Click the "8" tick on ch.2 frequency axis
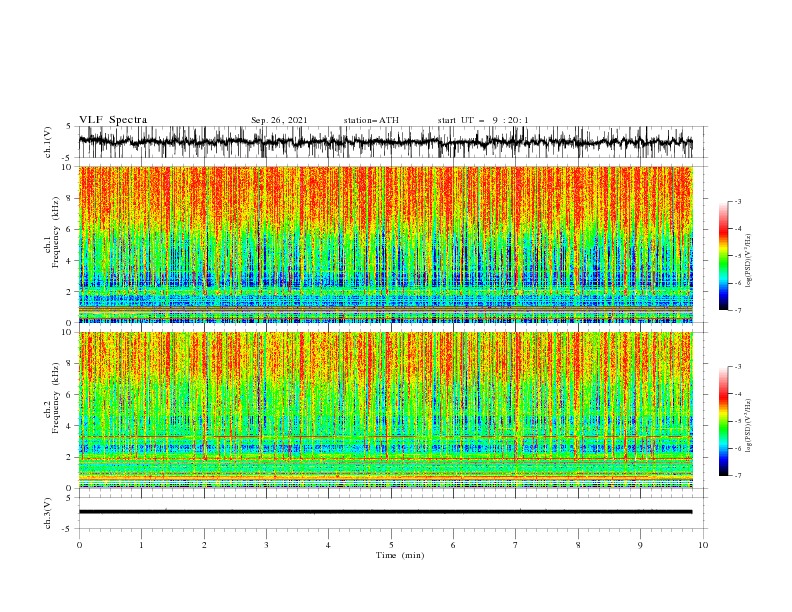792x612 pixels. click(x=70, y=364)
